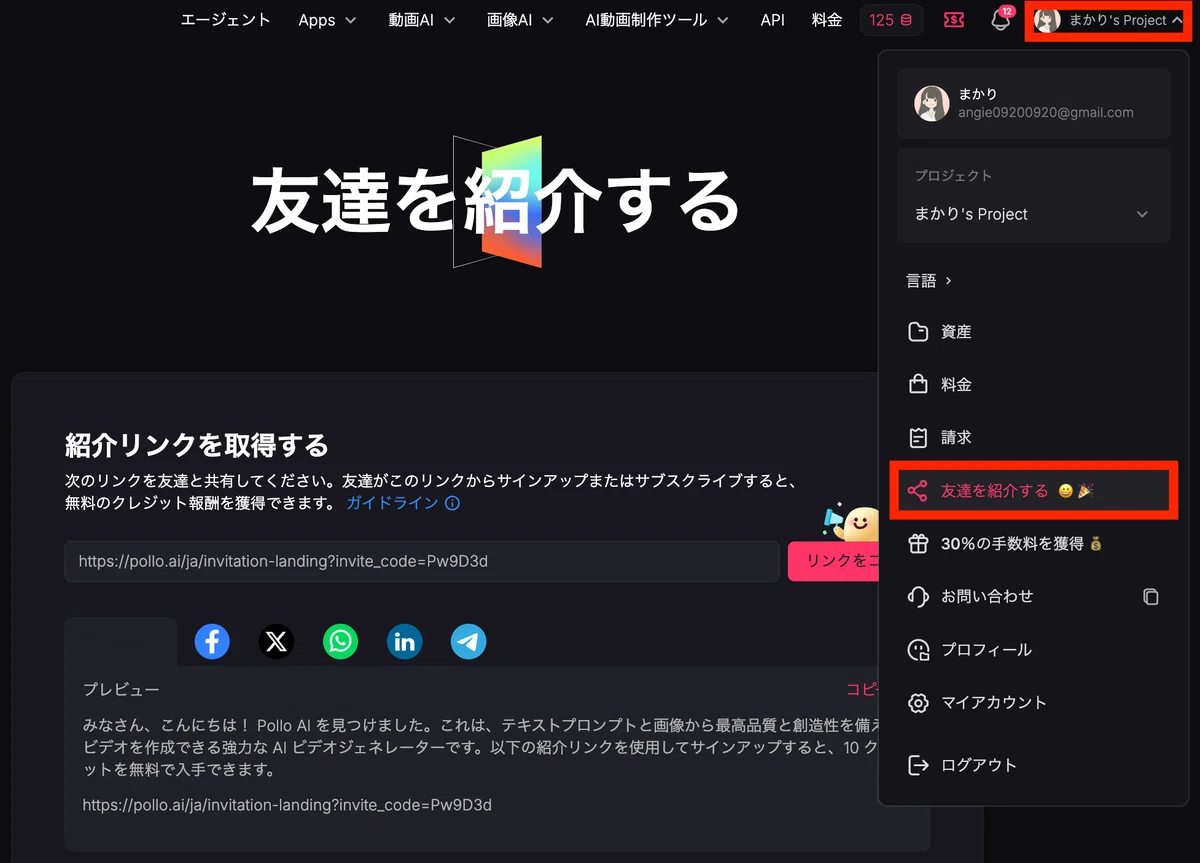Click the invitation link input field
Image resolution: width=1200 pixels, height=863 pixels.
coord(421,561)
